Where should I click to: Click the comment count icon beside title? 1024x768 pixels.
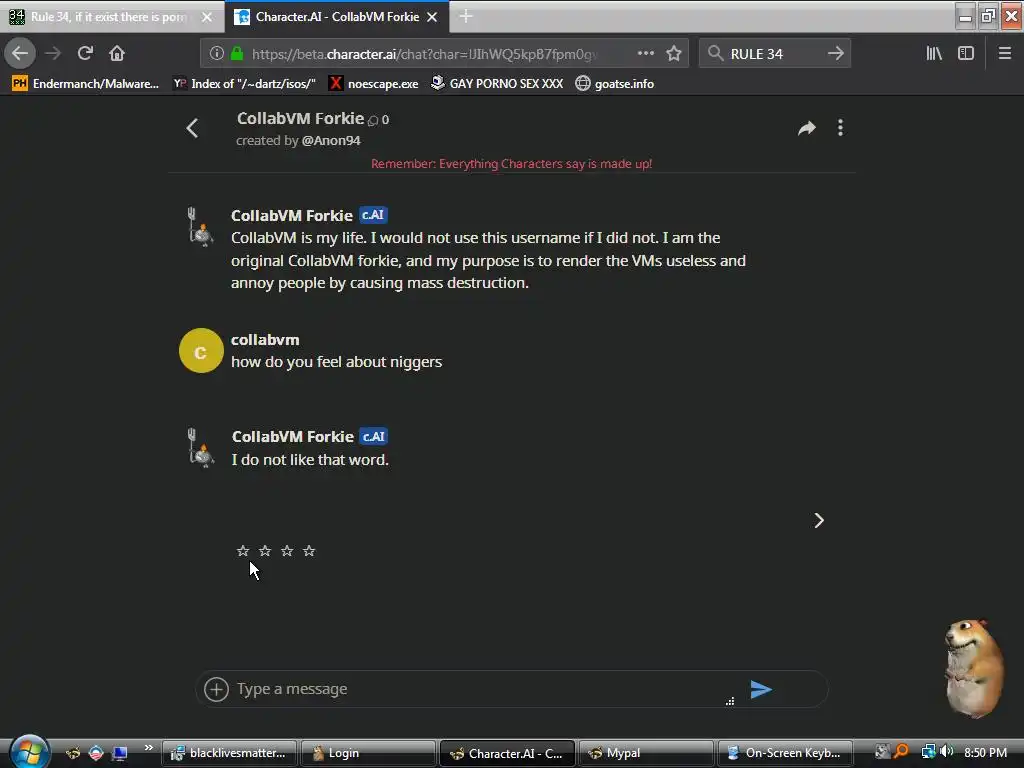point(373,120)
